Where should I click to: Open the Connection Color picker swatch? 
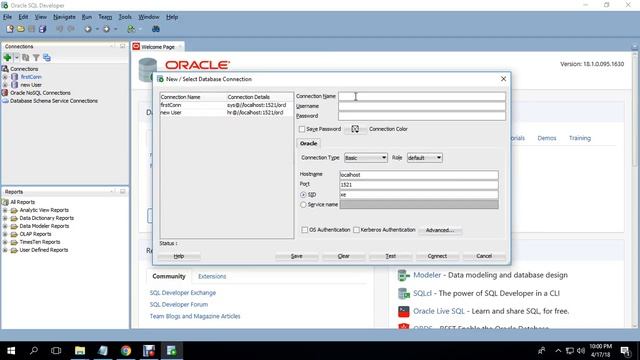click(x=355, y=129)
